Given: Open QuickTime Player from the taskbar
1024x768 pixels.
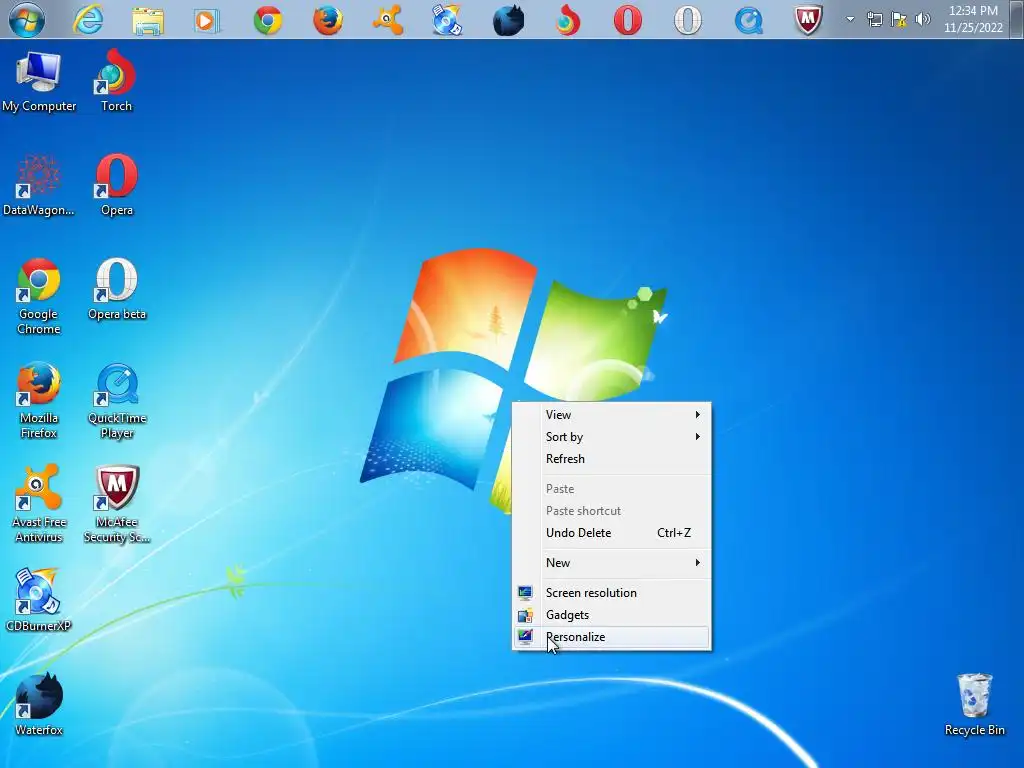Looking at the screenshot, I should [748, 20].
